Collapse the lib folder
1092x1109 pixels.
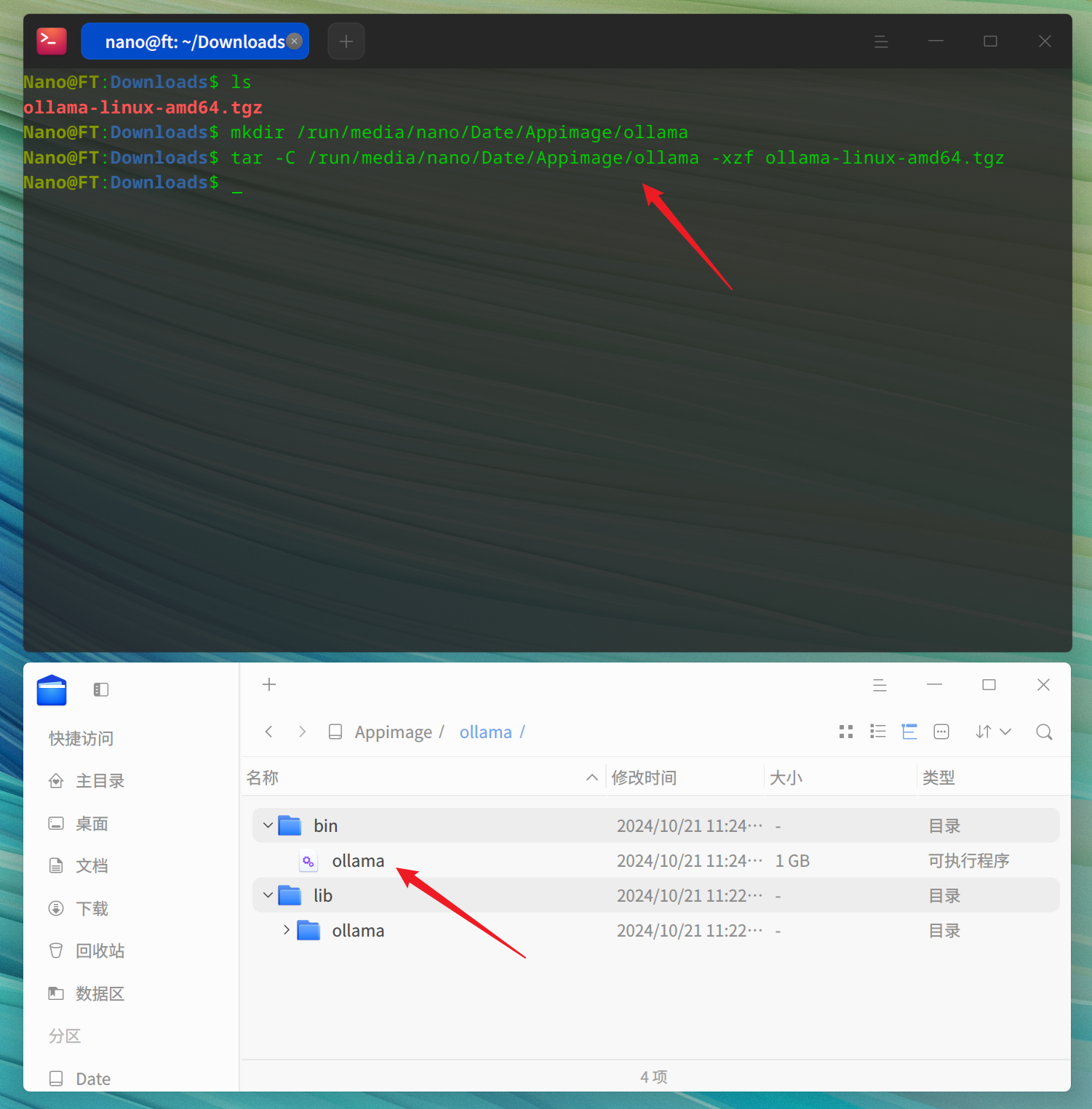click(x=268, y=895)
